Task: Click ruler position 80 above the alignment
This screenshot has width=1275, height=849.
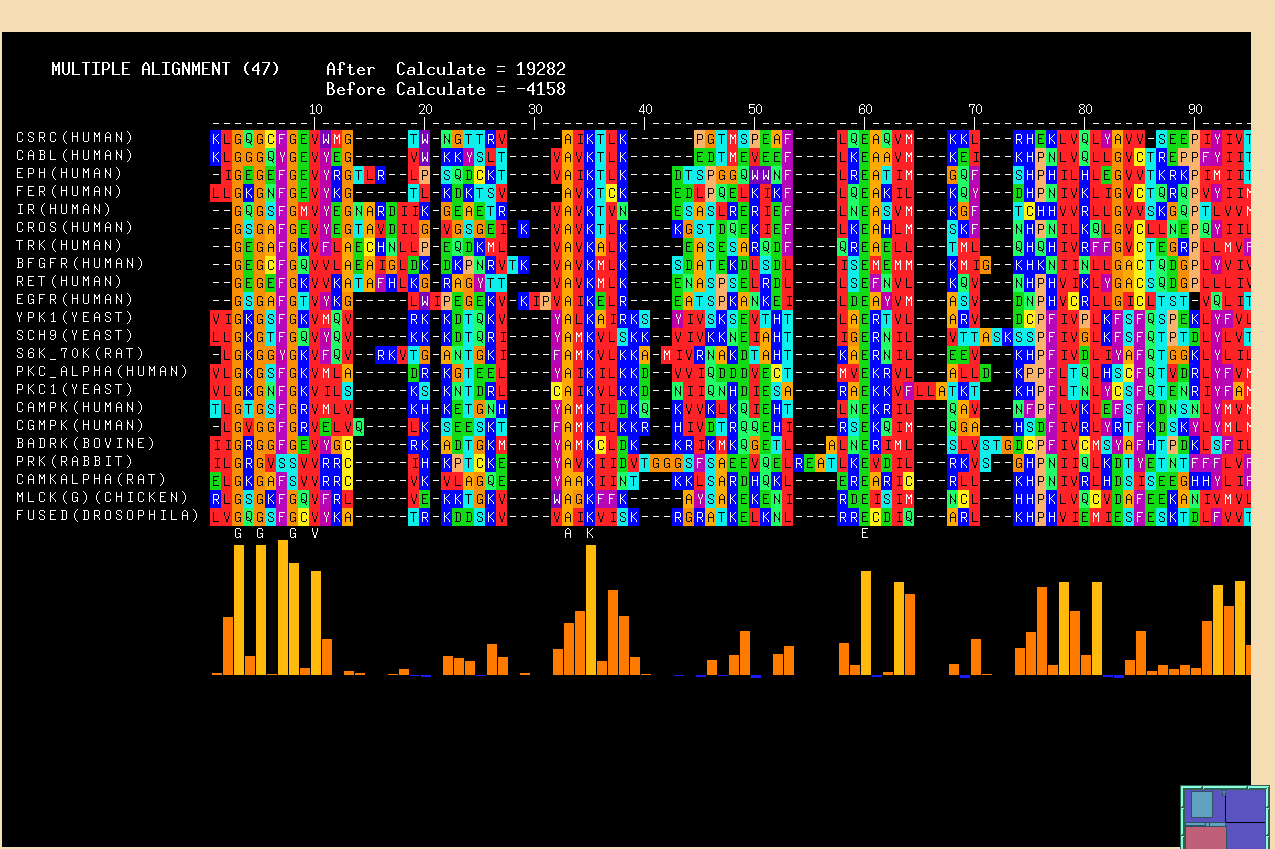Action: [x=1085, y=109]
